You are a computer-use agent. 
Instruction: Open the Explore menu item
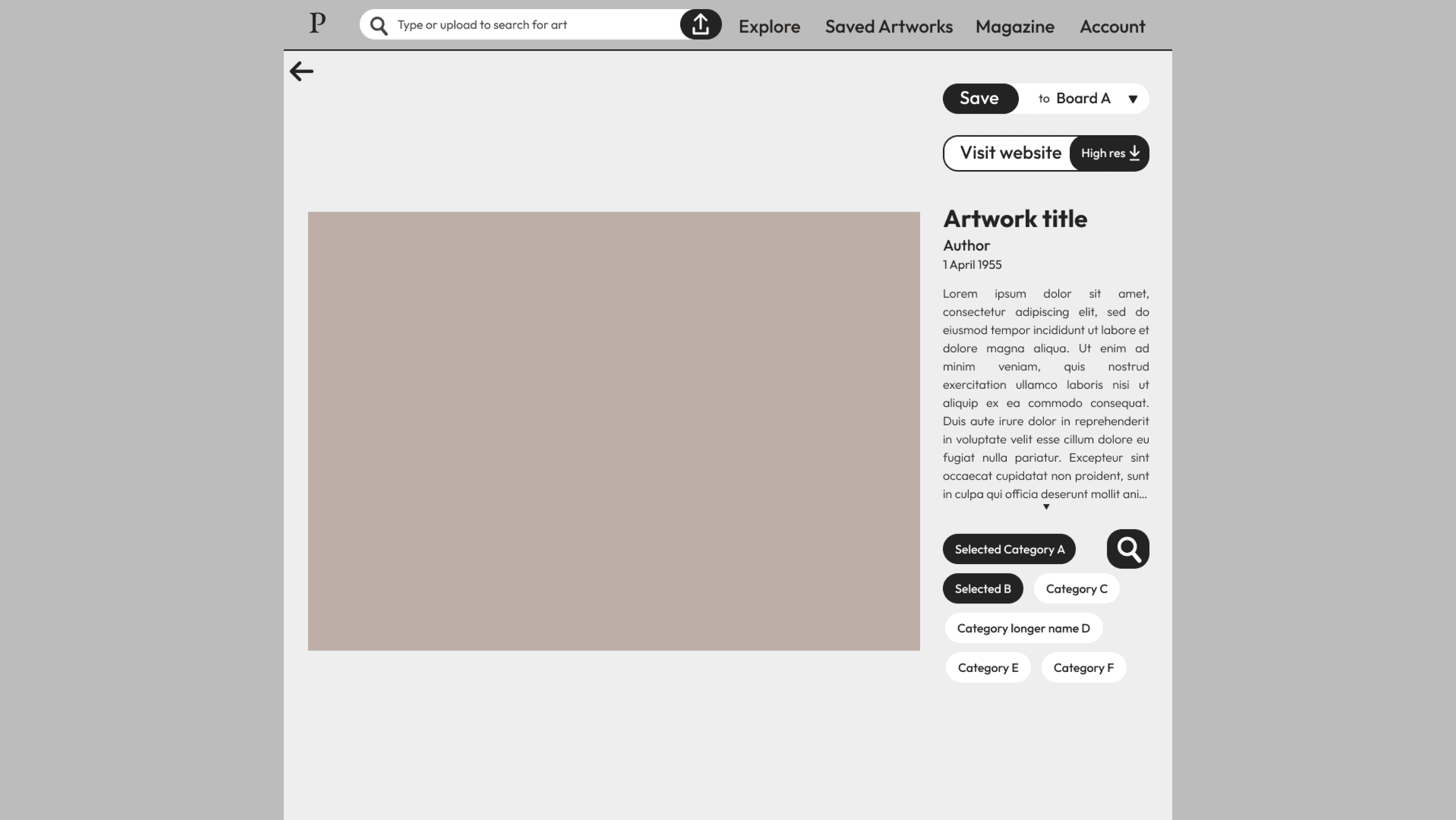click(769, 27)
